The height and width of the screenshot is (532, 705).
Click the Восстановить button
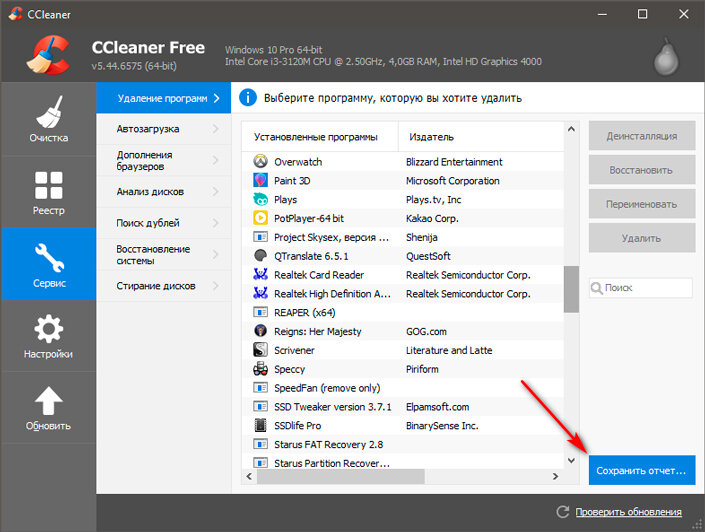click(x=642, y=170)
